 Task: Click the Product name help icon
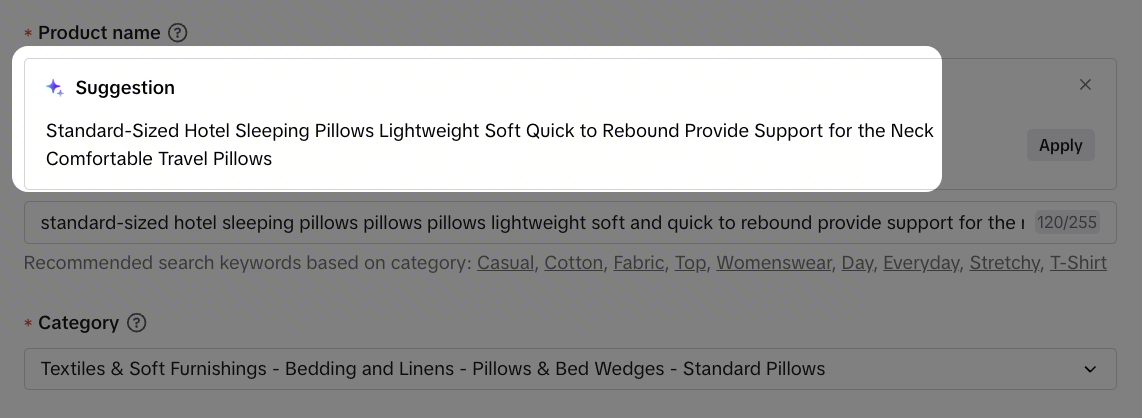pyautogui.click(x=178, y=33)
